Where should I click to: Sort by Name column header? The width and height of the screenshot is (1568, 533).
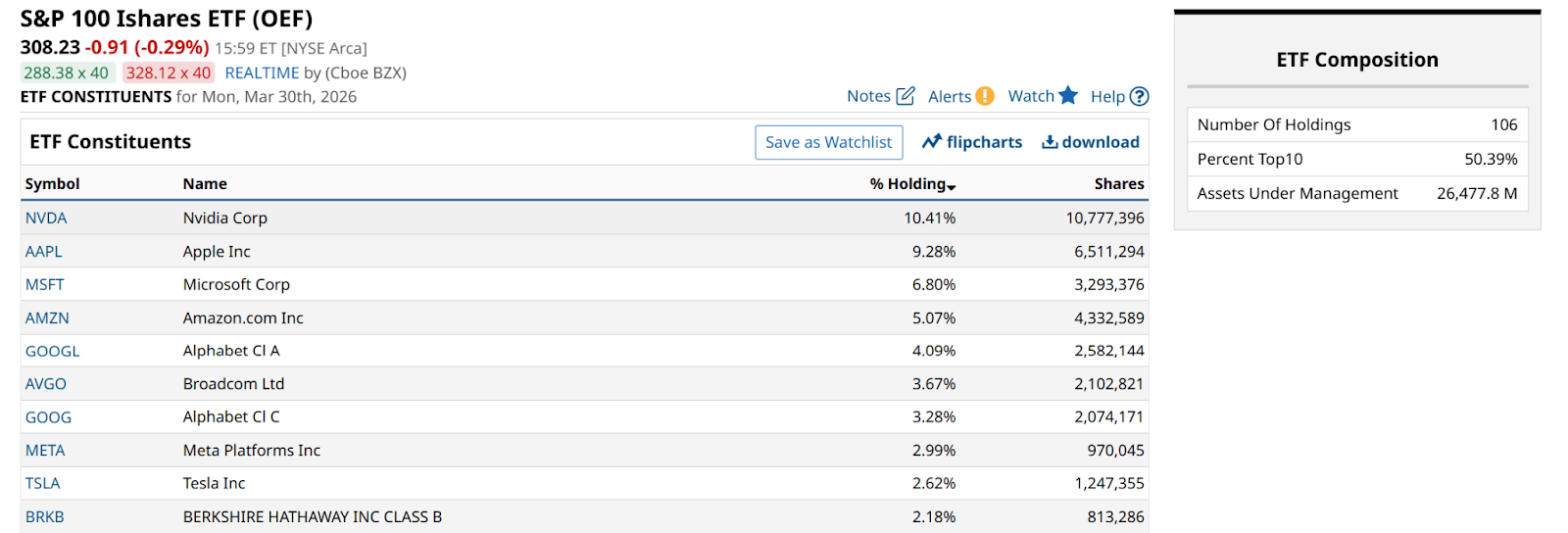click(205, 184)
